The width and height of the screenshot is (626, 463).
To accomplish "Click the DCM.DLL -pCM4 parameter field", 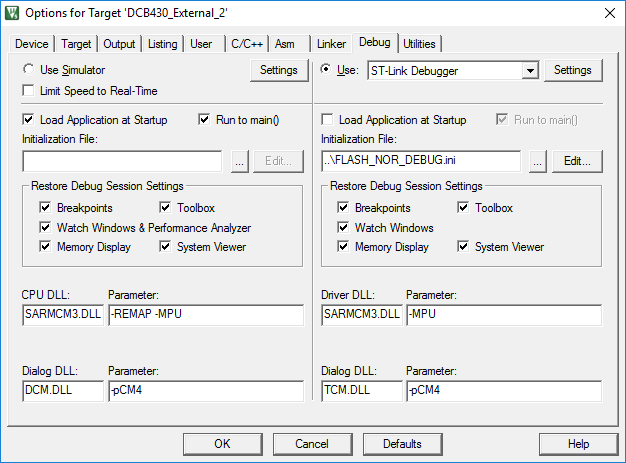I will click(206, 391).
